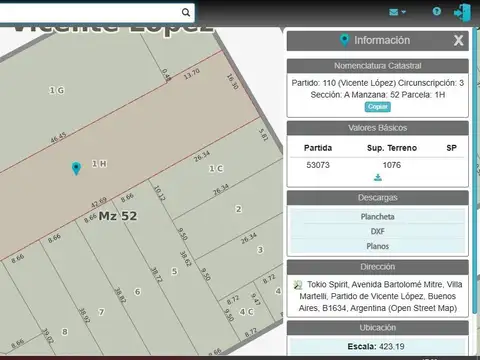Select parcel label 1 G on map
This screenshot has height=360, width=480.
(x=57, y=90)
